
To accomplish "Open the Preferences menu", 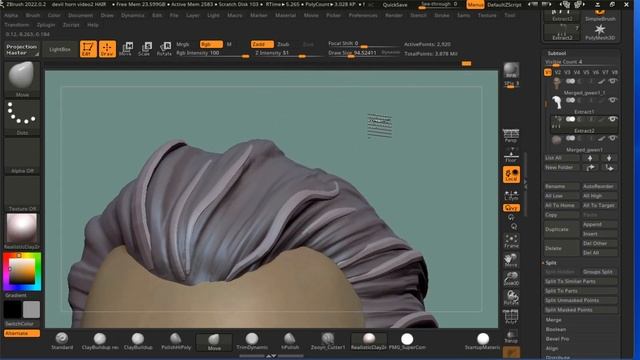I will click(x=363, y=15).
